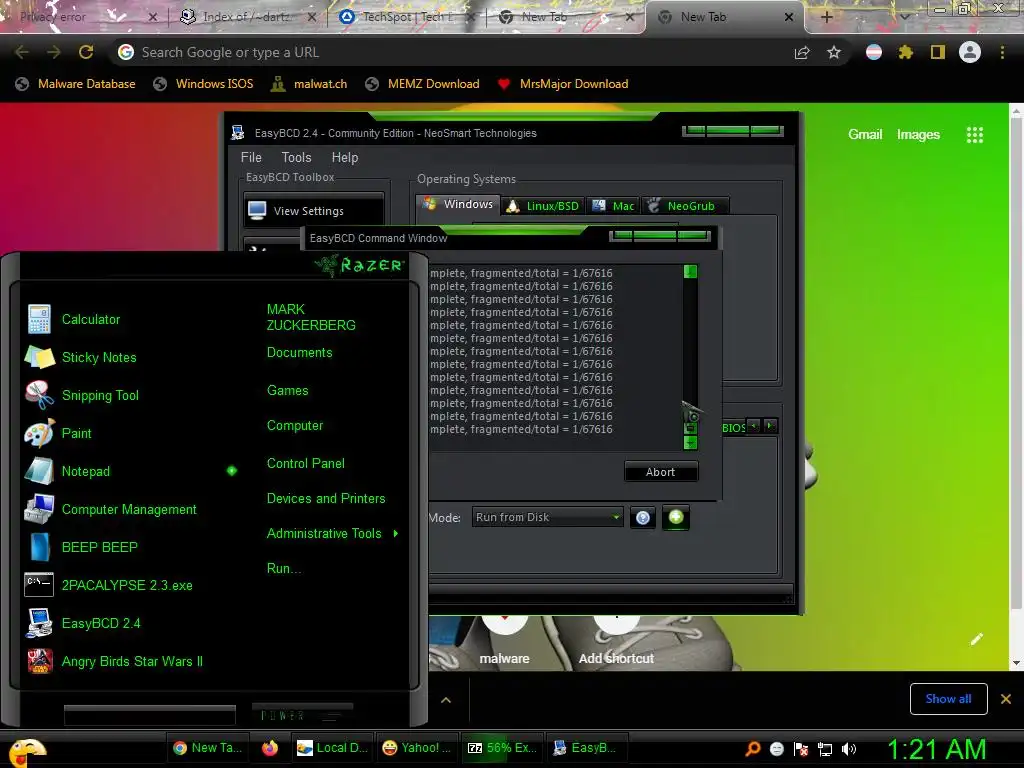Open Firefox from the taskbar
Image resolution: width=1024 pixels, height=768 pixels.
[270, 748]
